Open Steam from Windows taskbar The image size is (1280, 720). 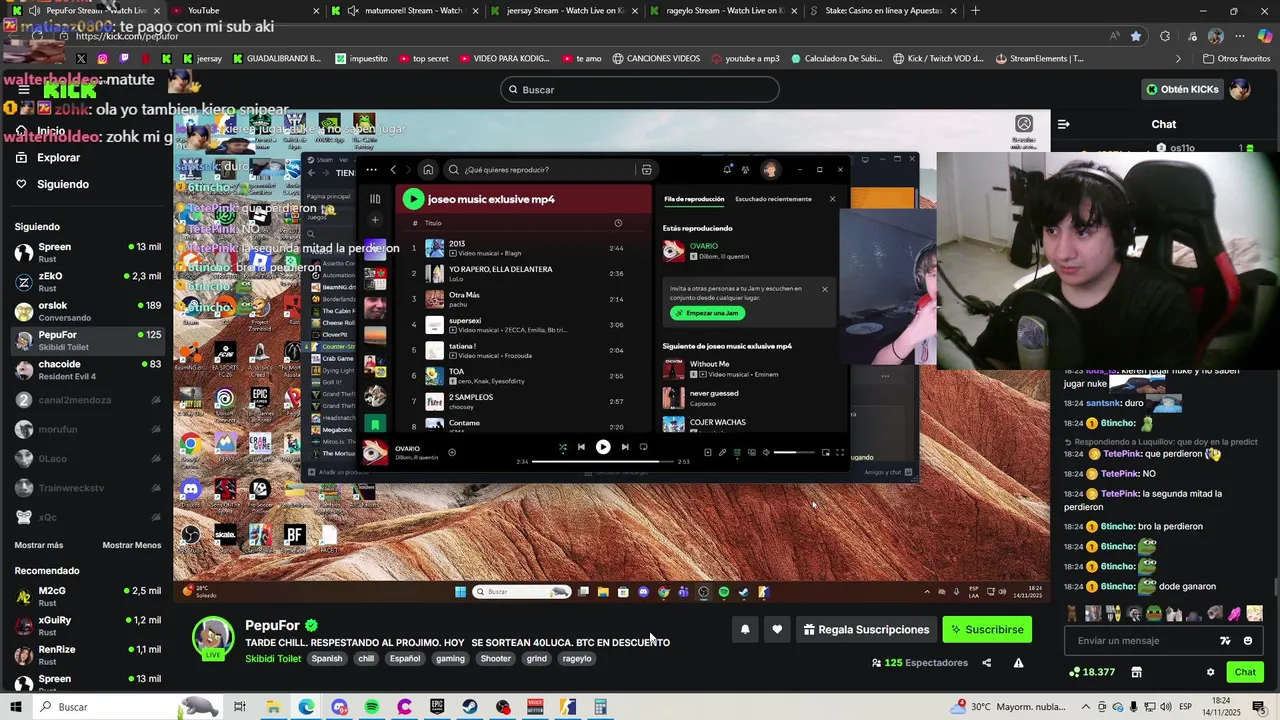(469, 707)
